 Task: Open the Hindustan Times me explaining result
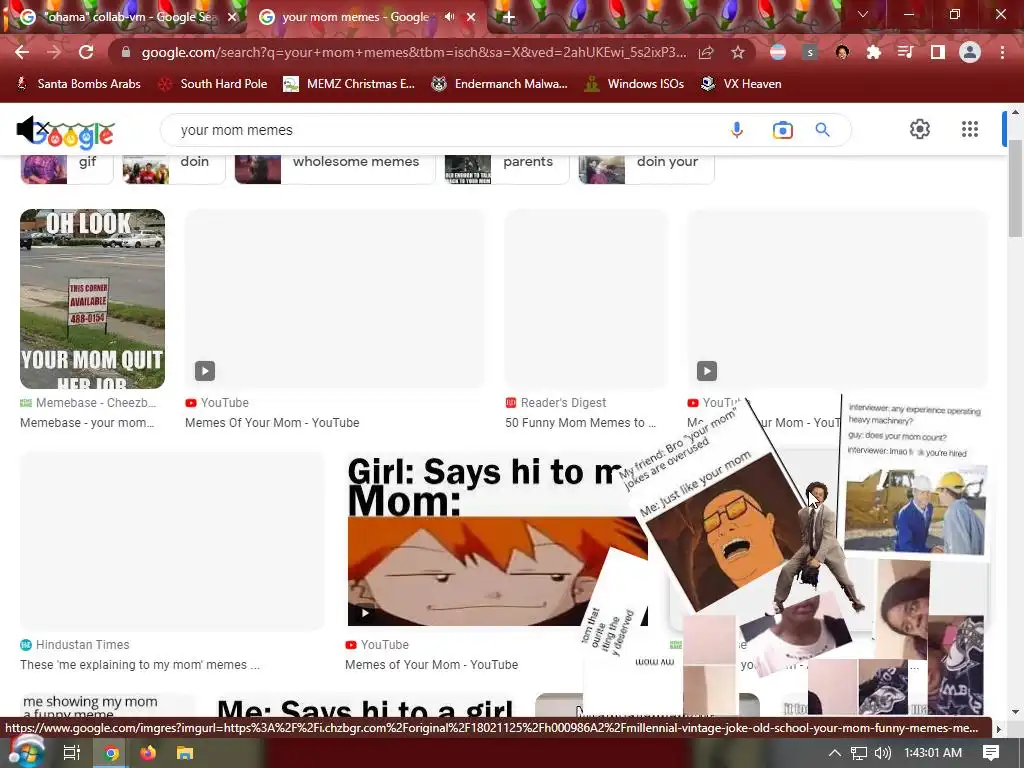172,540
